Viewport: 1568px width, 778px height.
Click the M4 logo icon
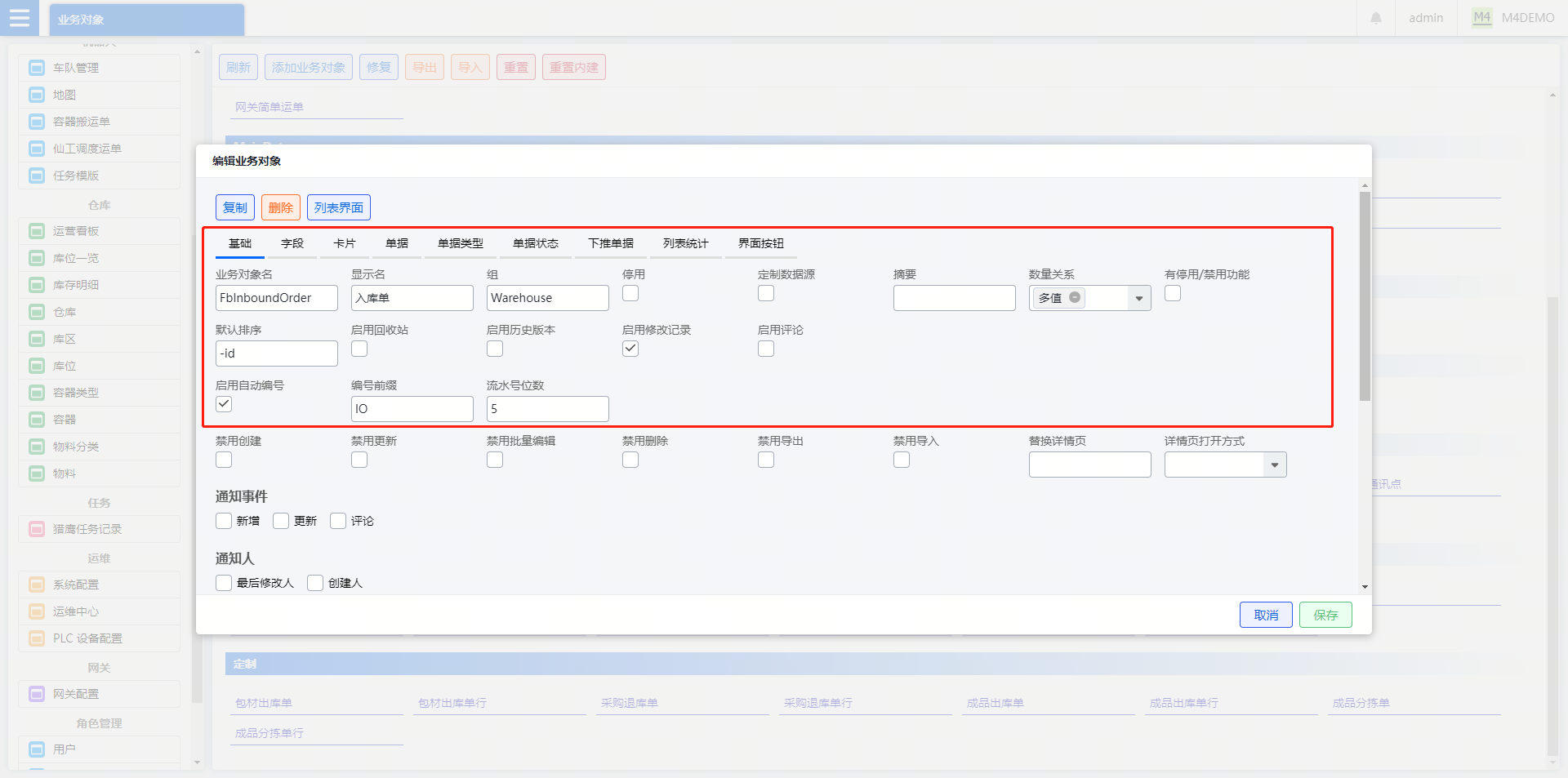click(x=1481, y=18)
